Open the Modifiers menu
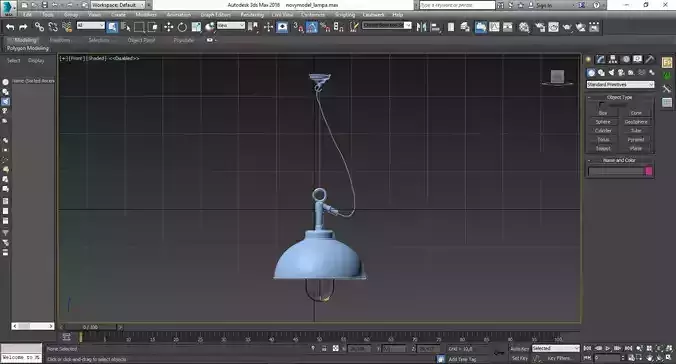This screenshot has width=676, height=364. tap(146, 15)
